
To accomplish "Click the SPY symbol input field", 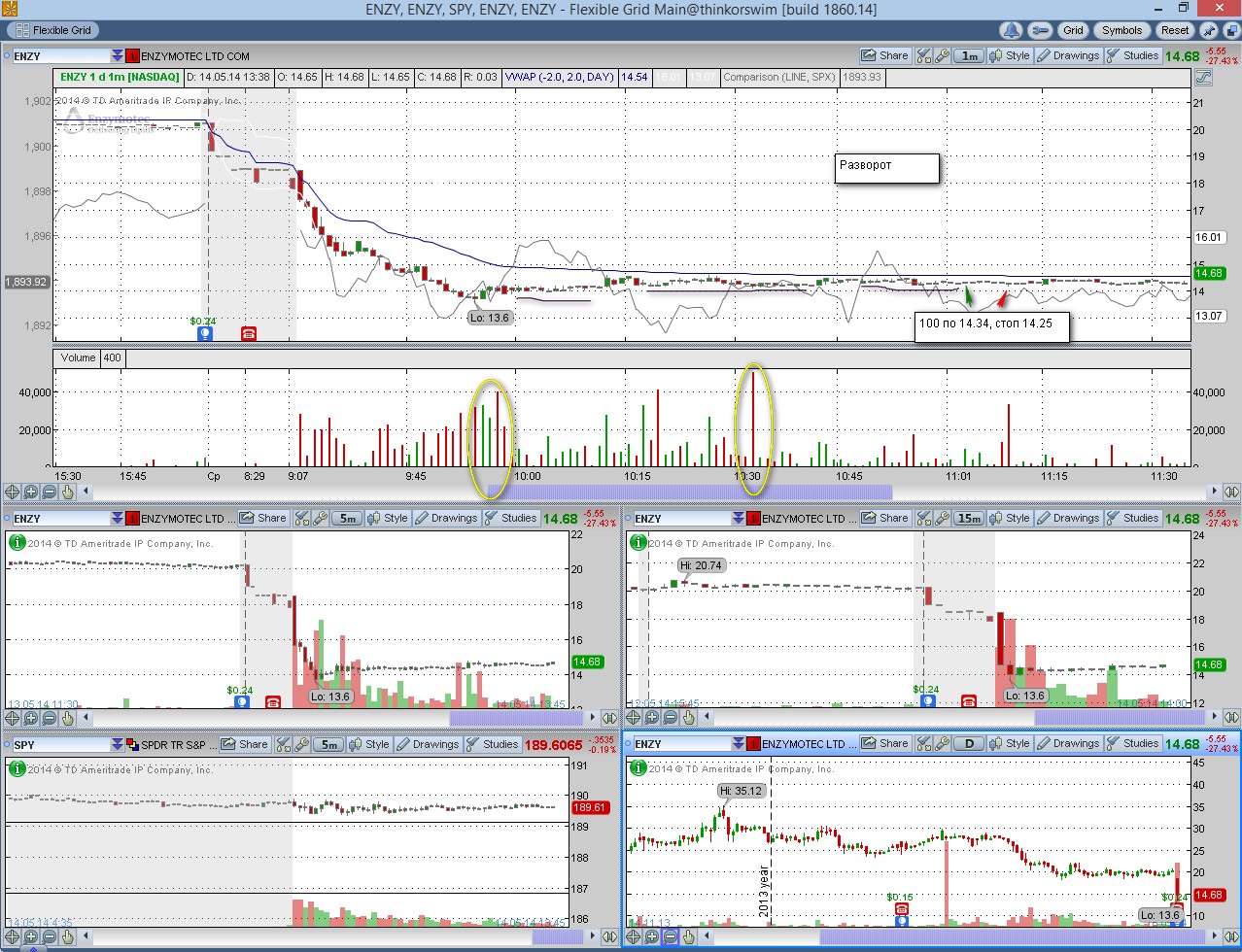I will point(60,745).
